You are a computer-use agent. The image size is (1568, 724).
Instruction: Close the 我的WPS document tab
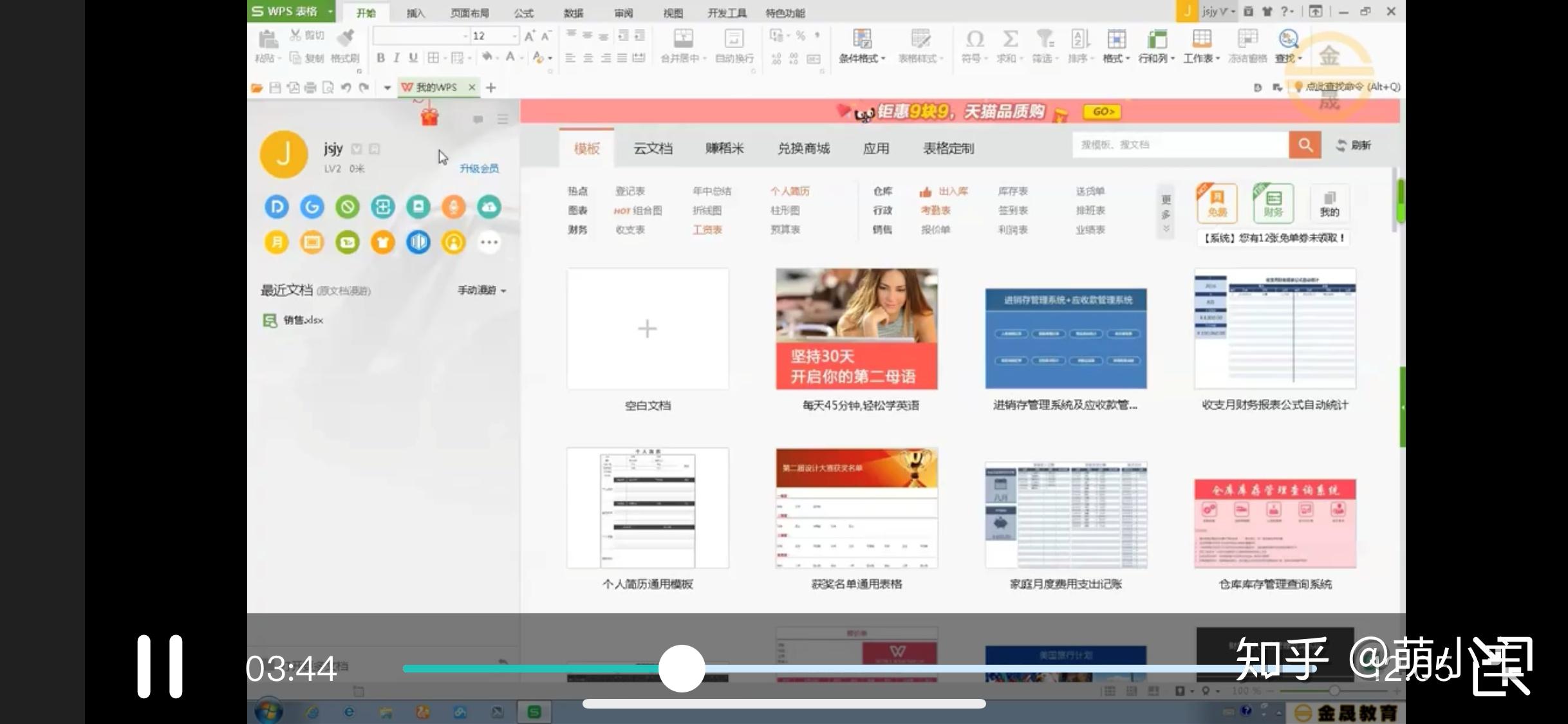coord(472,87)
